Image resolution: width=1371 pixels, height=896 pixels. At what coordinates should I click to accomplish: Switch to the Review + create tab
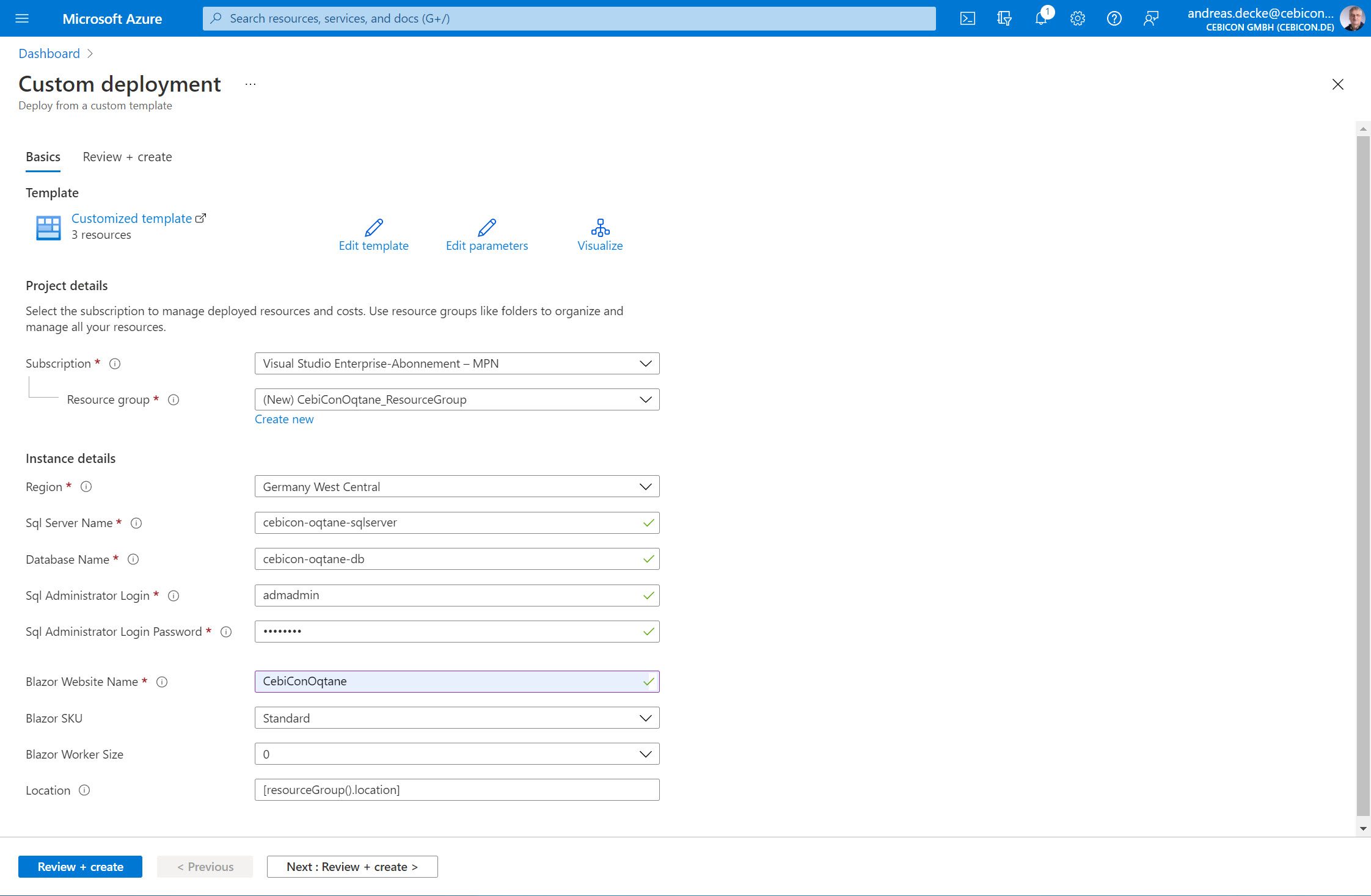click(x=126, y=157)
